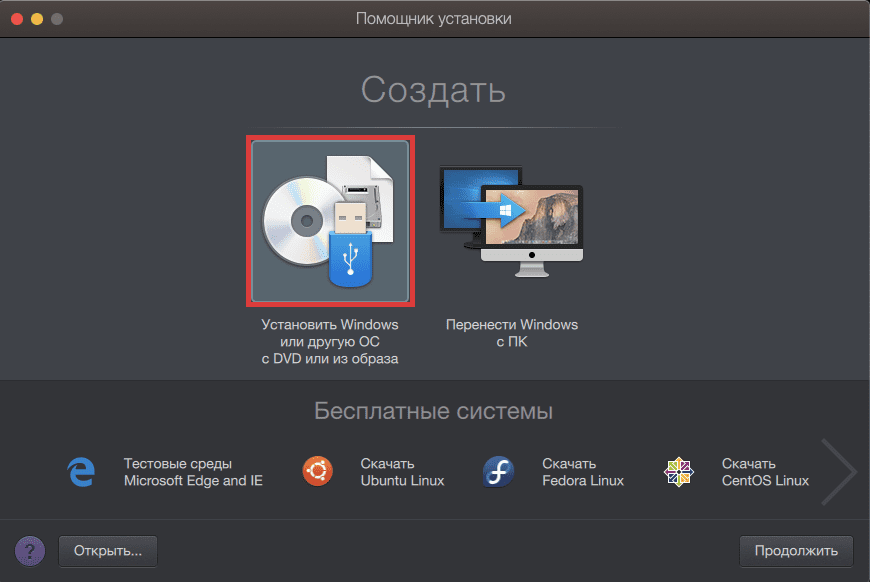The image size is (870, 582).
Task: Open 'Тестовые среды Microsoft Edge and IE'
Action: tap(193, 472)
